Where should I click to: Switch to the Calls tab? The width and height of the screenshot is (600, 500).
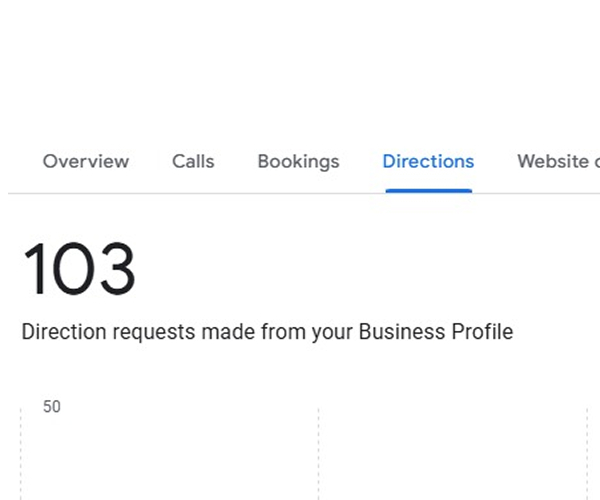[193, 161]
